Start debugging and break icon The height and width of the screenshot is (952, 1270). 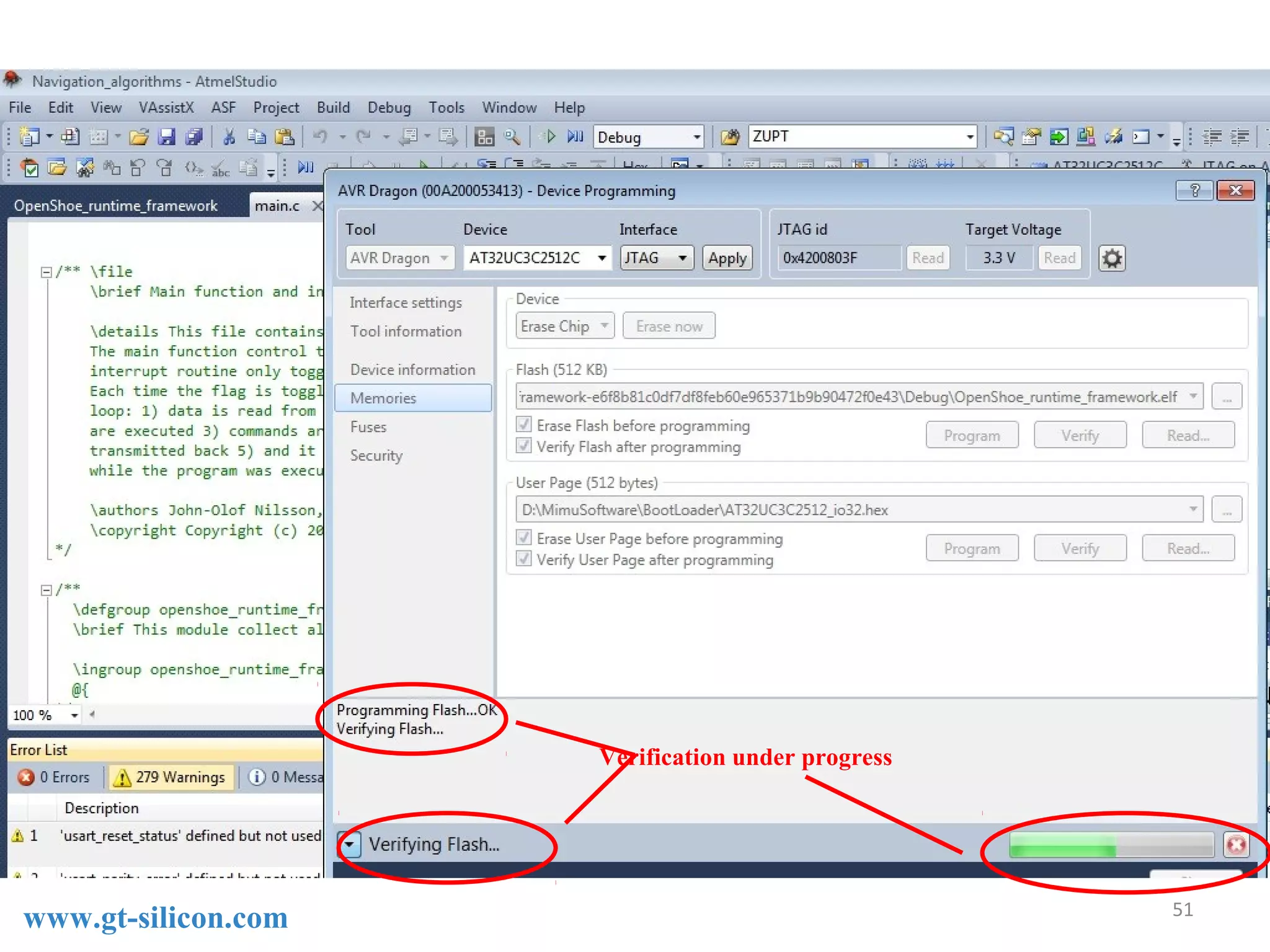point(575,137)
